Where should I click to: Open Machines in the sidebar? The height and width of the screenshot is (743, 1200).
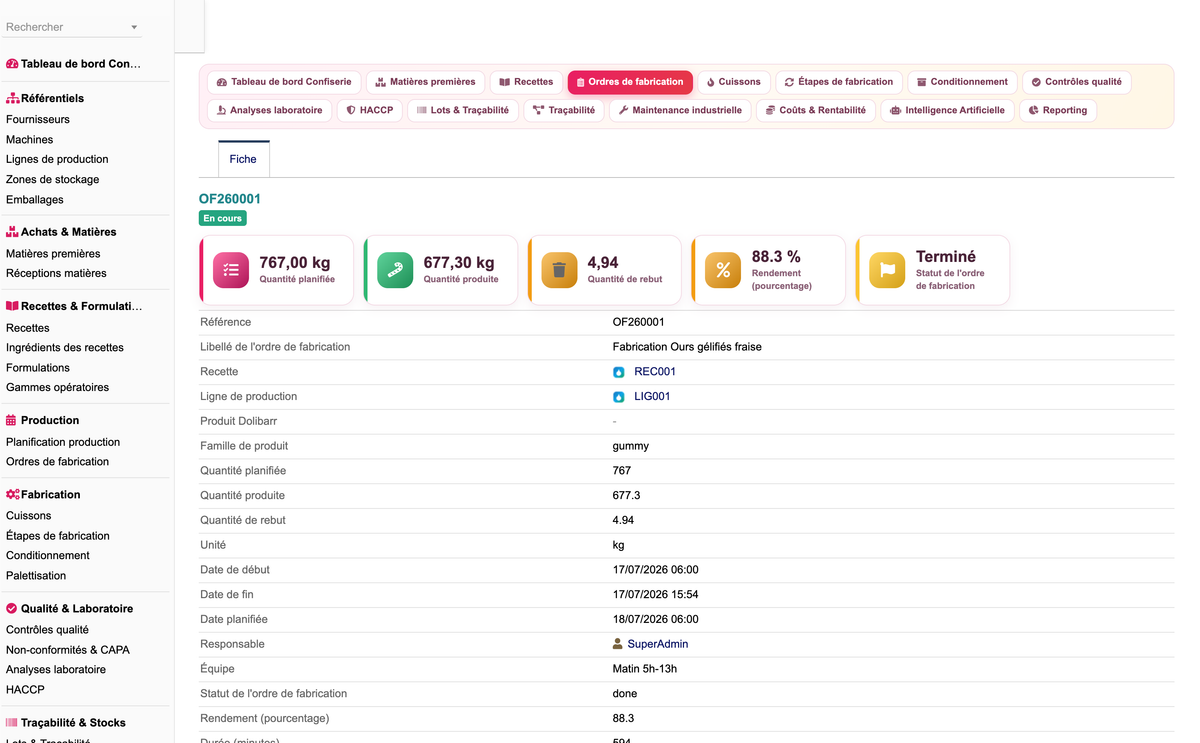pos(30,140)
